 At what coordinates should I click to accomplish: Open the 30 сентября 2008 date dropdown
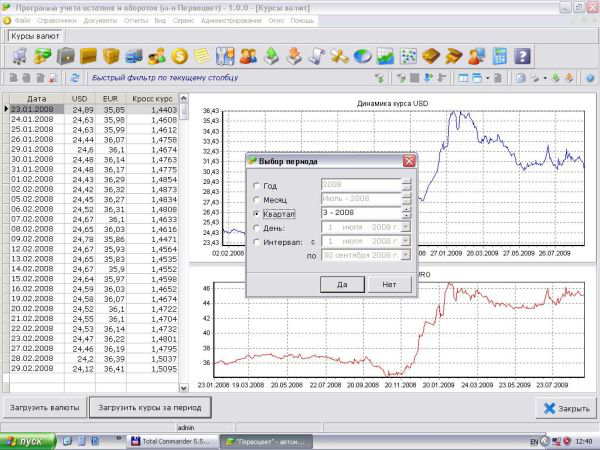pos(405,254)
